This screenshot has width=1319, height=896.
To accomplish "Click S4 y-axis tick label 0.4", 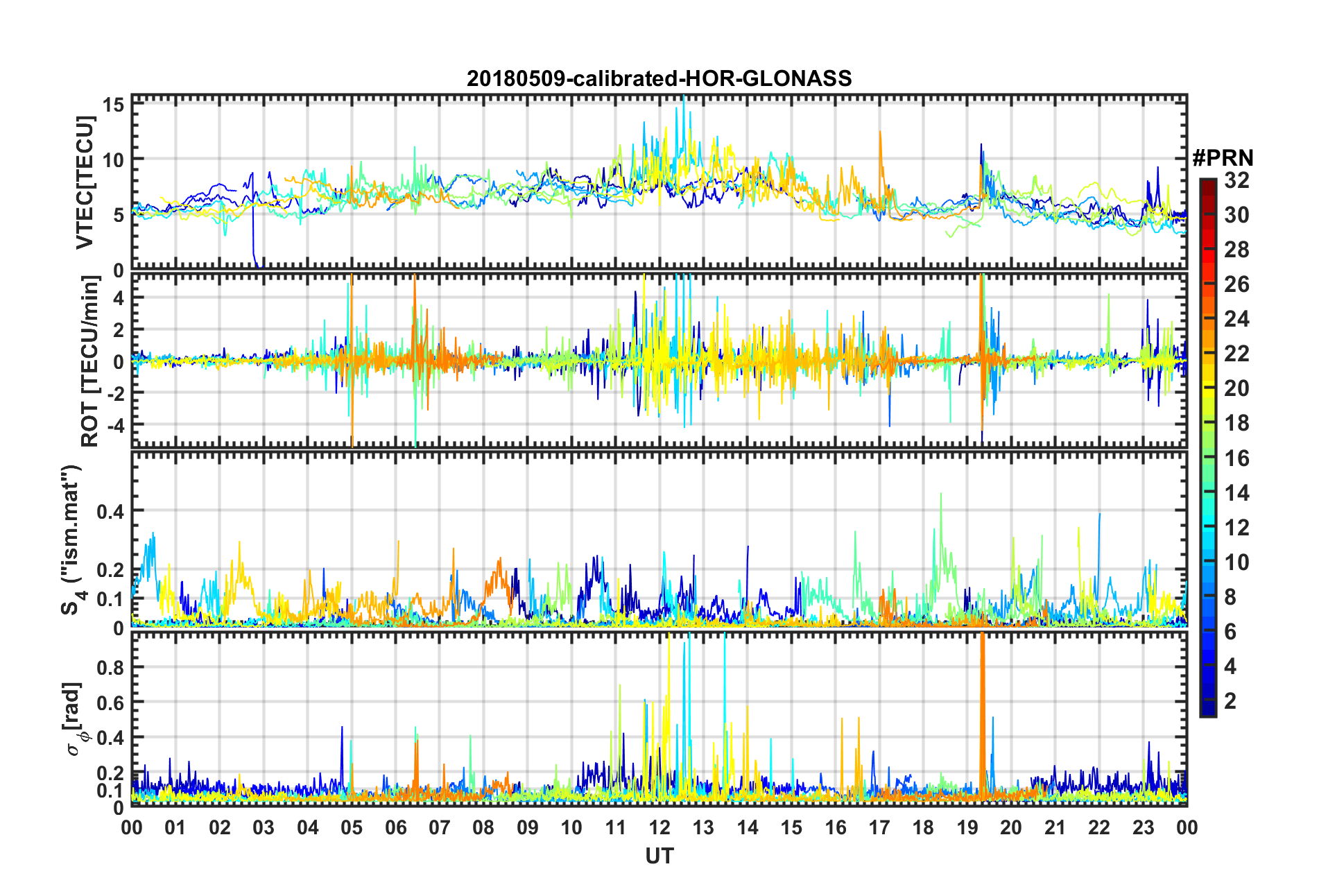I will (111, 512).
